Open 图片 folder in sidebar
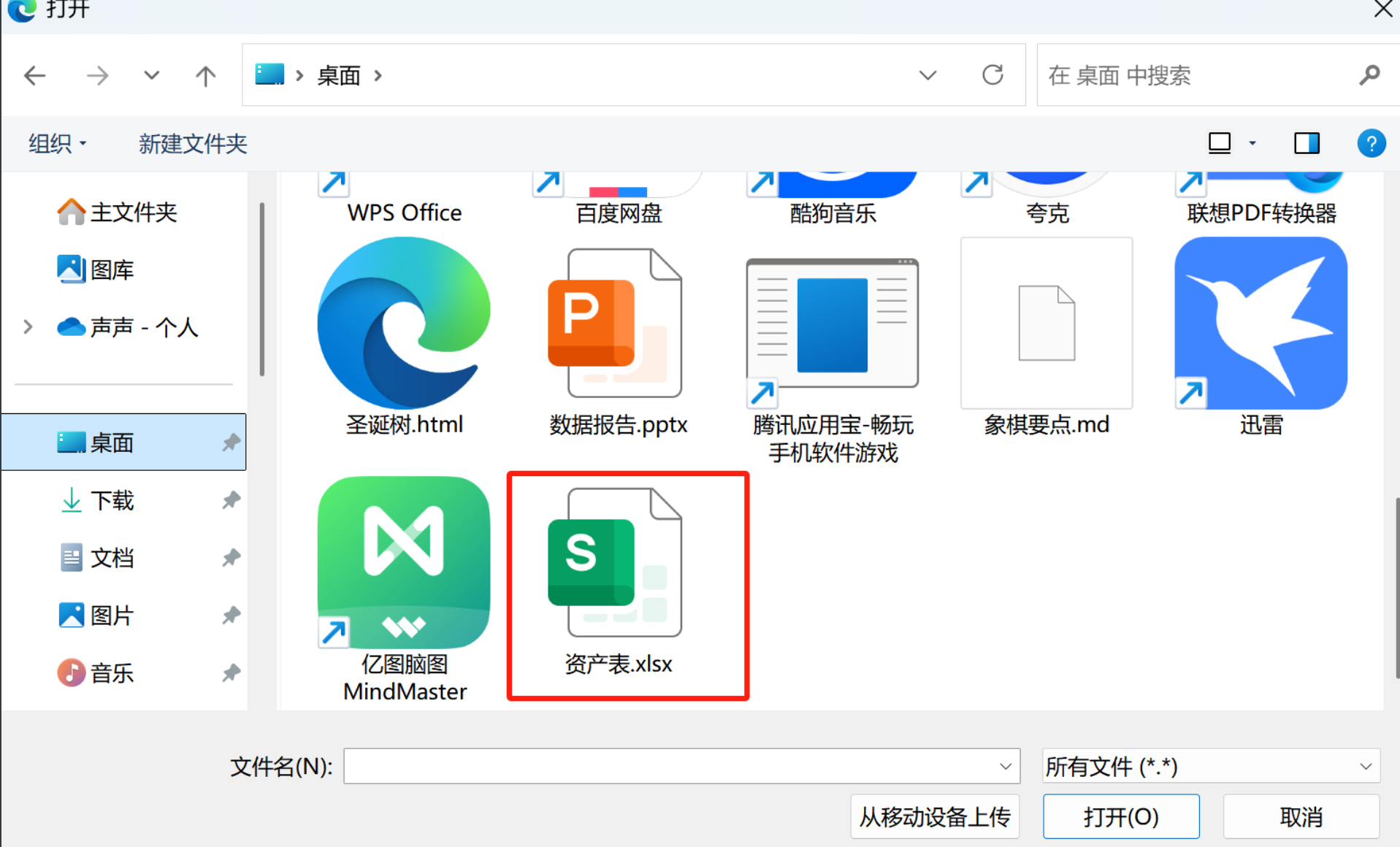Image resolution: width=1400 pixels, height=847 pixels. pos(96,616)
